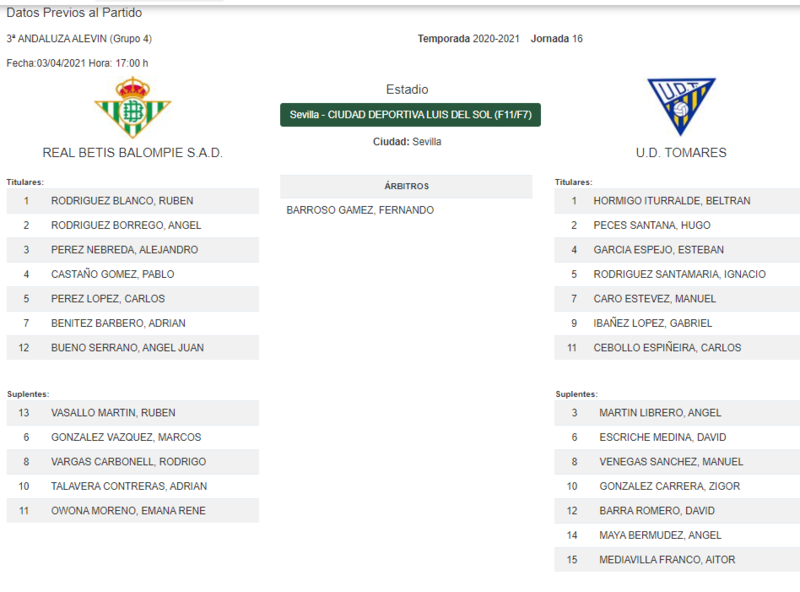The height and width of the screenshot is (592, 800).
Task: Click player RODRIGUEZ SANTAMARIA, IGNACIO
Action: tap(680, 275)
